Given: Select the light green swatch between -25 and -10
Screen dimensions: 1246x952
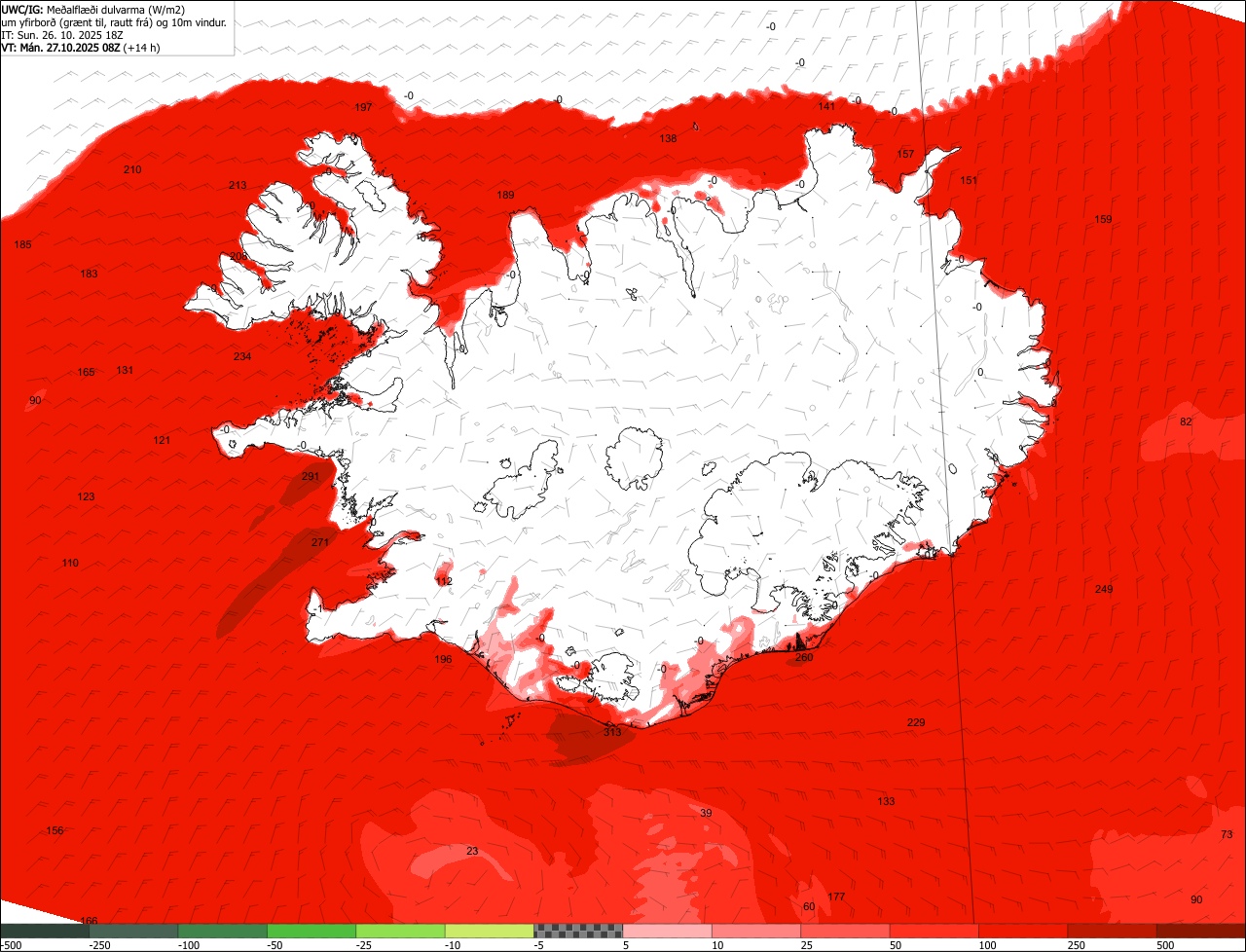Looking at the screenshot, I should point(400,931).
